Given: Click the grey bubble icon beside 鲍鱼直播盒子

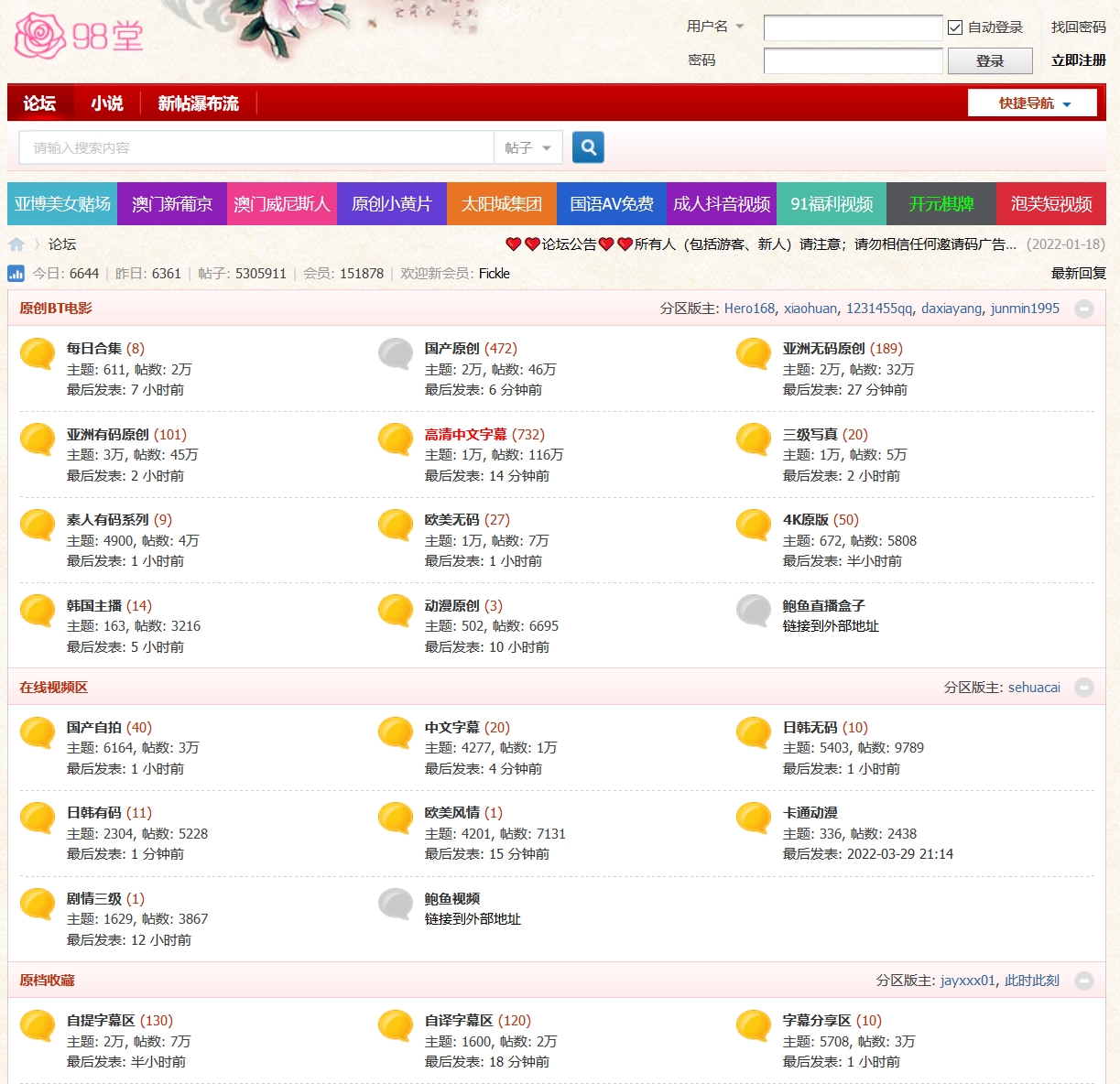Looking at the screenshot, I should [x=754, y=611].
